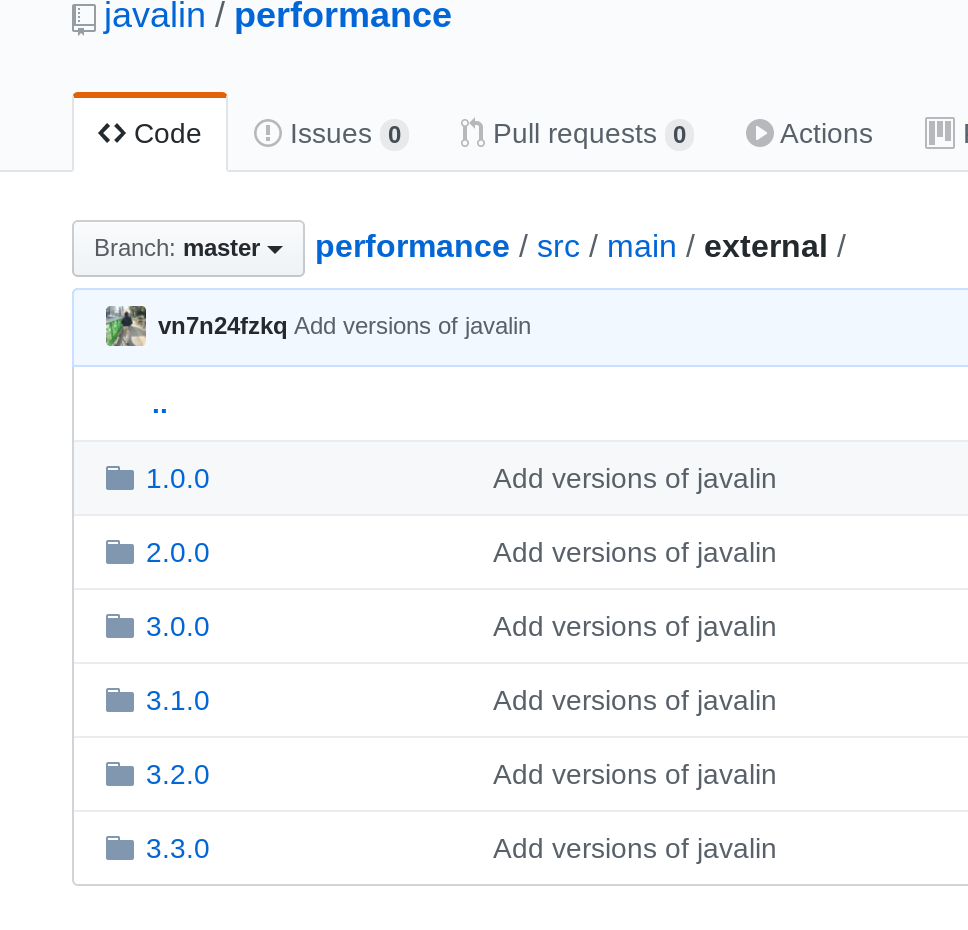Click folder icon beside 3.3.0
This screenshot has width=968, height=930.
click(120, 848)
